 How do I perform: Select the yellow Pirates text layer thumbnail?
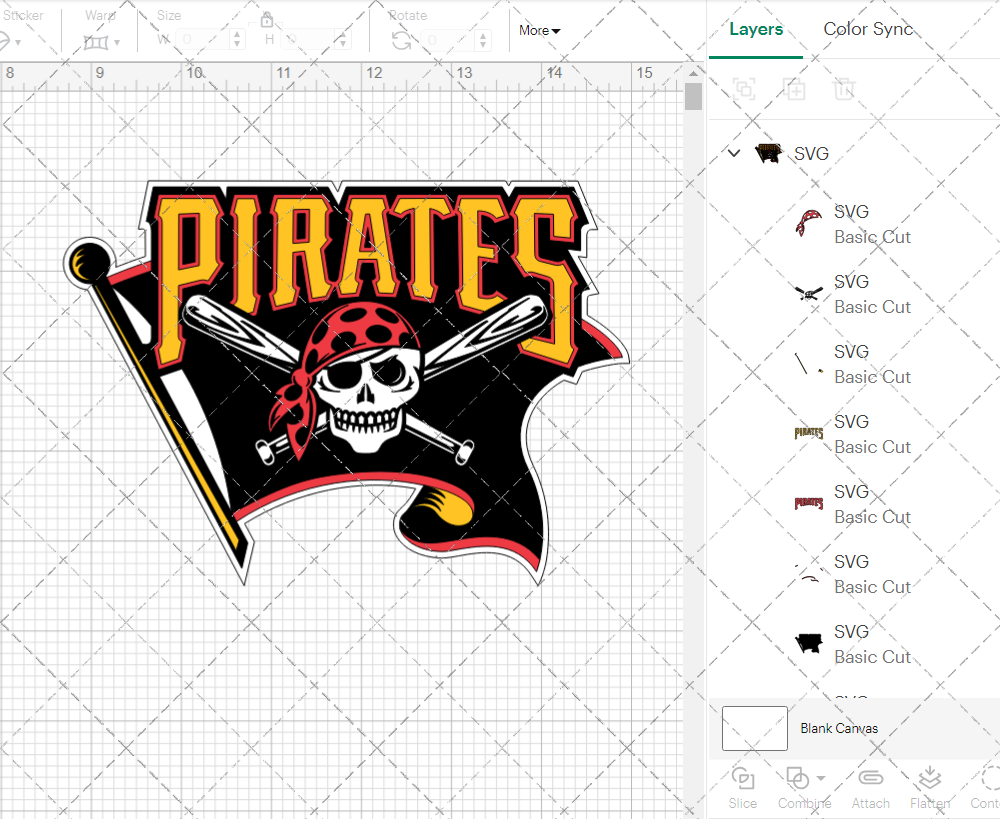pos(809,434)
